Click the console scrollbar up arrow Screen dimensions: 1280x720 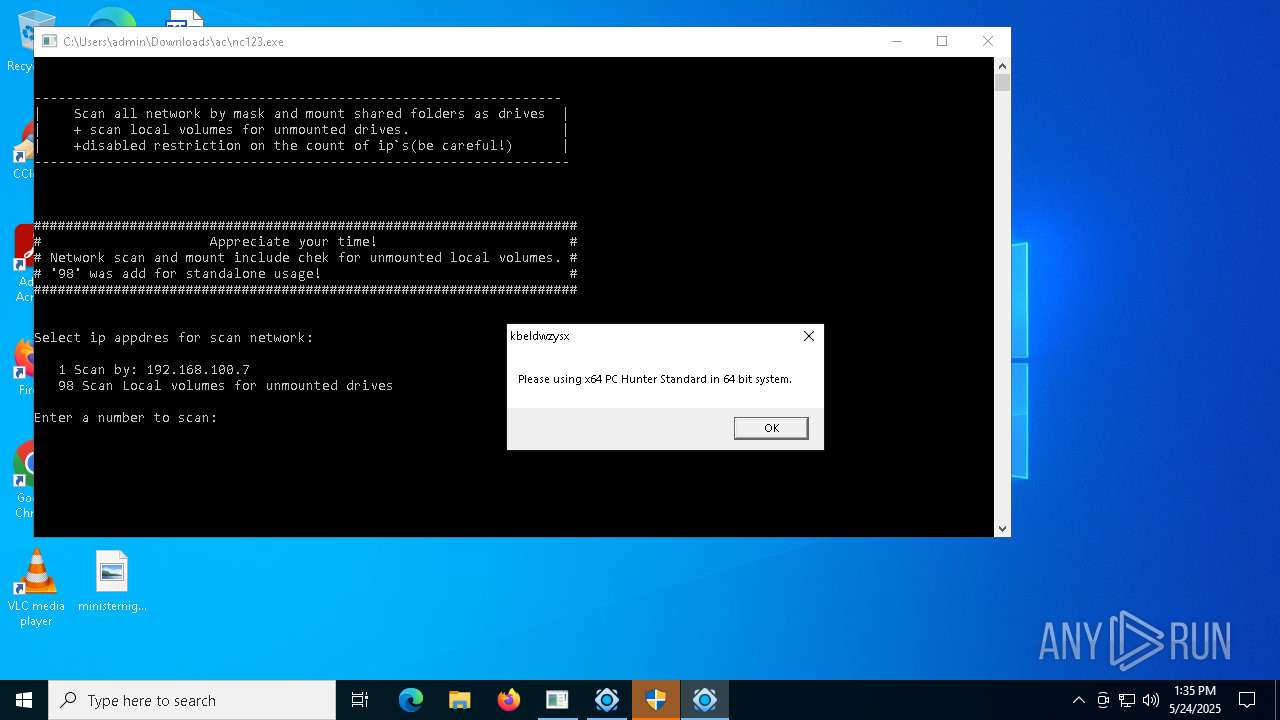[1002, 65]
